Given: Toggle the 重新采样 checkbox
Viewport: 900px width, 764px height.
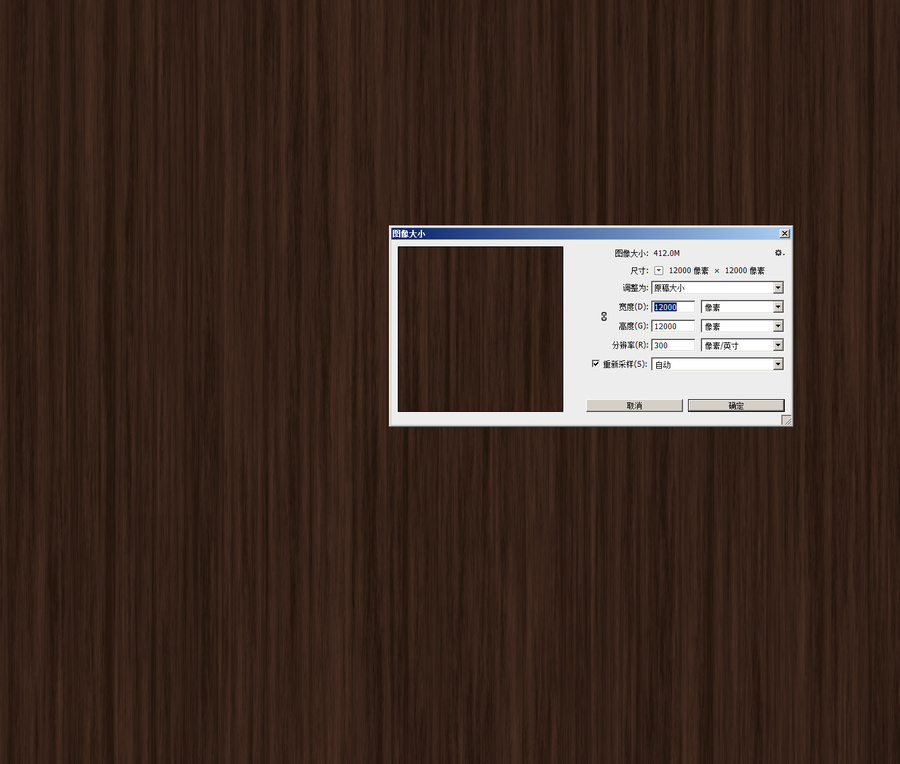Looking at the screenshot, I should pos(595,364).
